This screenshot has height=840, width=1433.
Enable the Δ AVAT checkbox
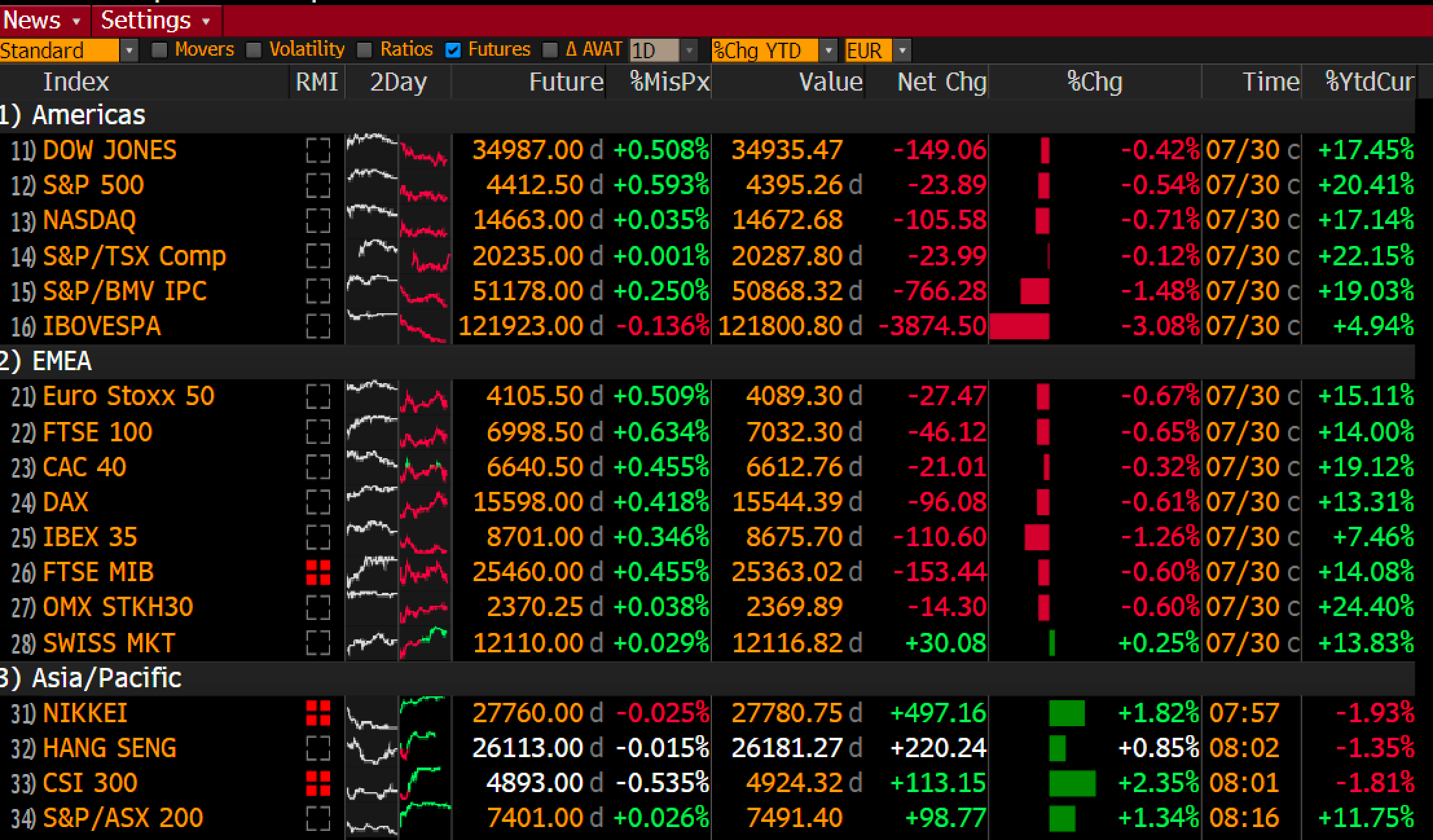pyautogui.click(x=550, y=50)
